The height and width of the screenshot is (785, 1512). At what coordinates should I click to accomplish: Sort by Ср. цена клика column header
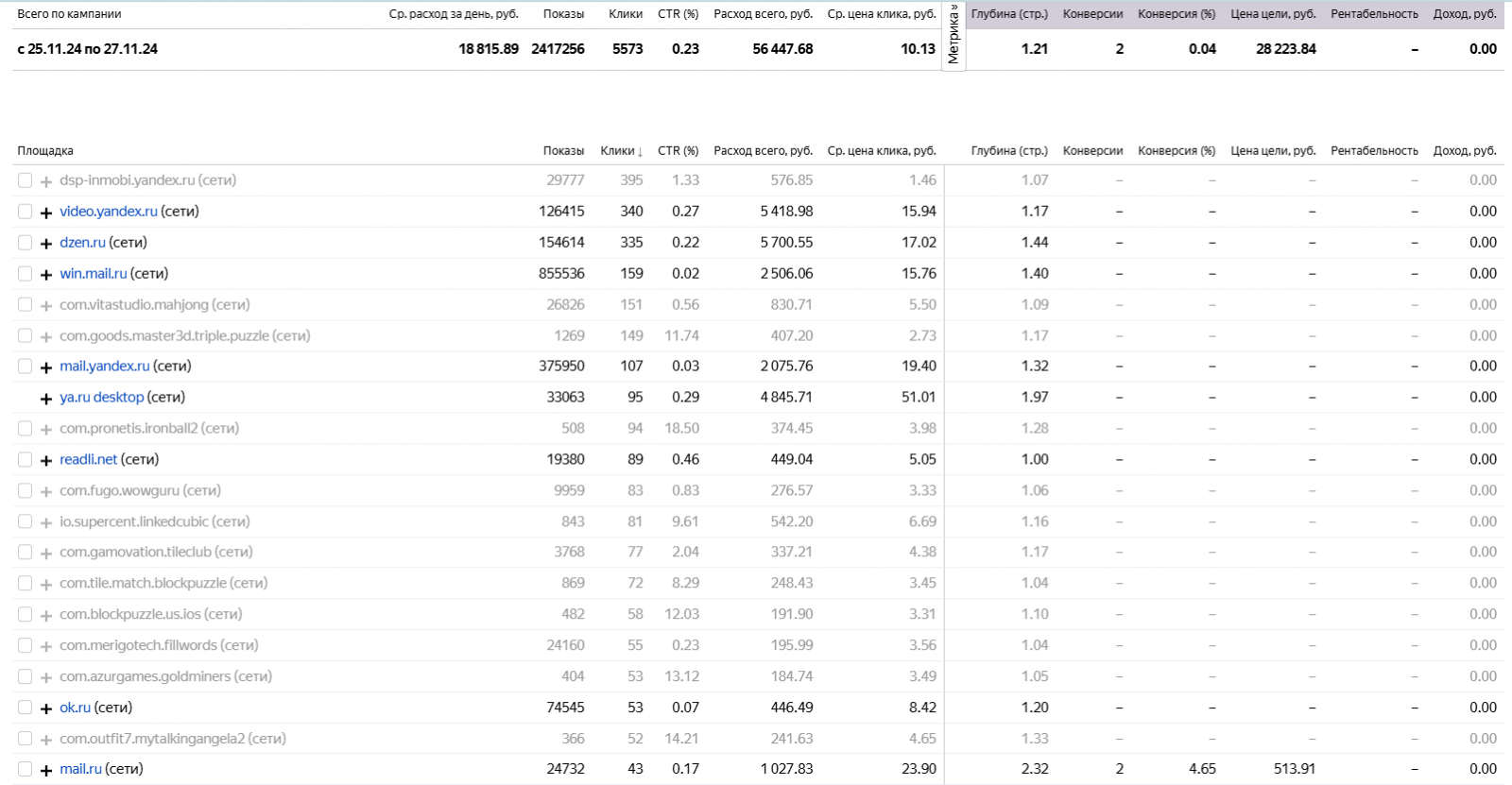pos(881,151)
